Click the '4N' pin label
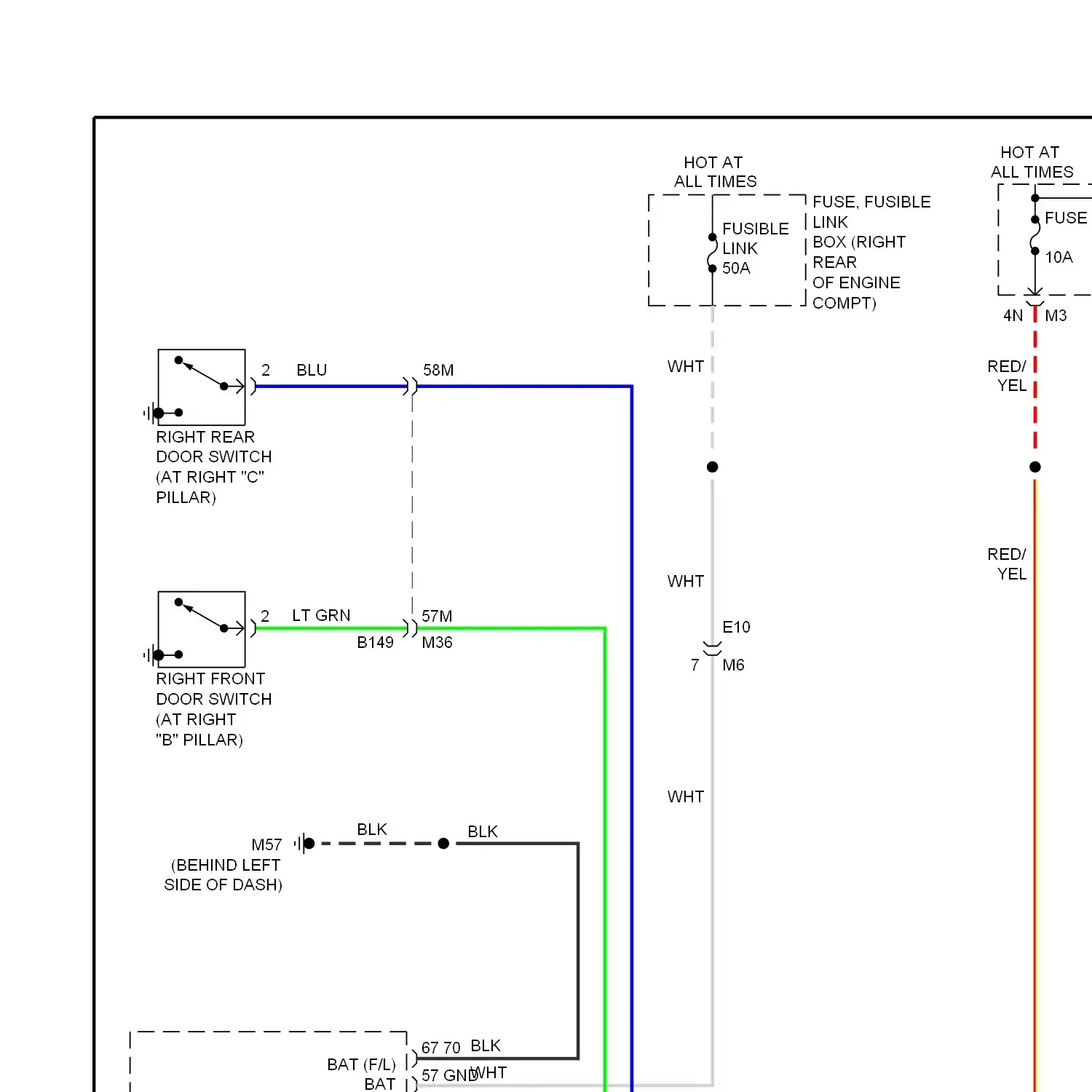This screenshot has width=1092, height=1092. 1013,315
